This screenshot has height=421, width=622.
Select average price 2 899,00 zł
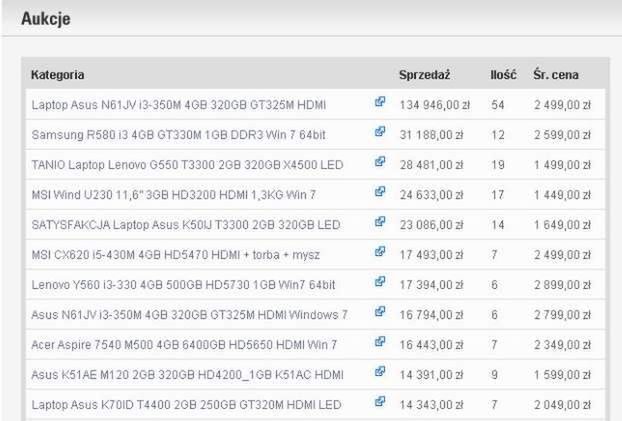pos(562,285)
